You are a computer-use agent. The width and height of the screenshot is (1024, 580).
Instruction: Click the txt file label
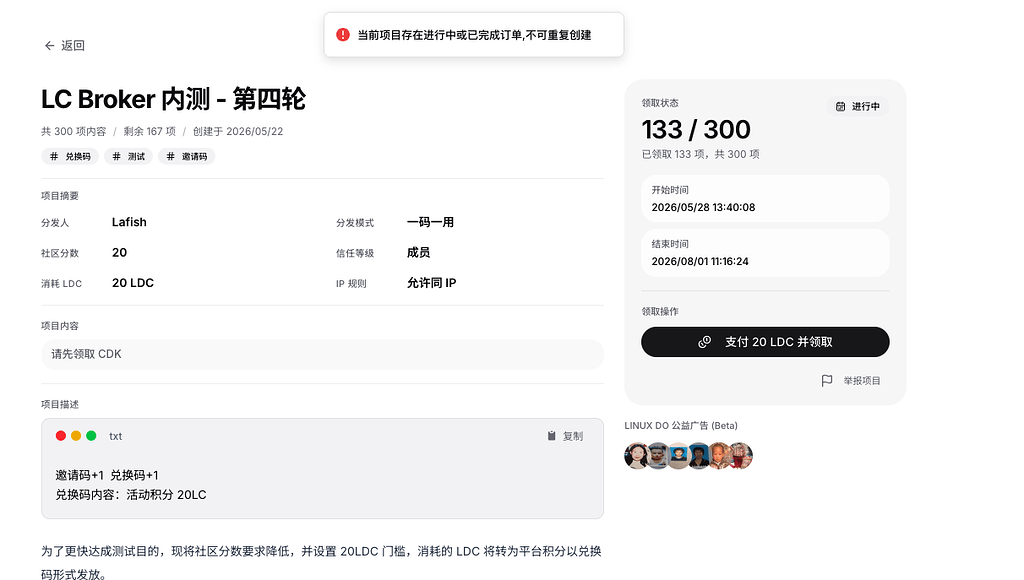(x=116, y=436)
